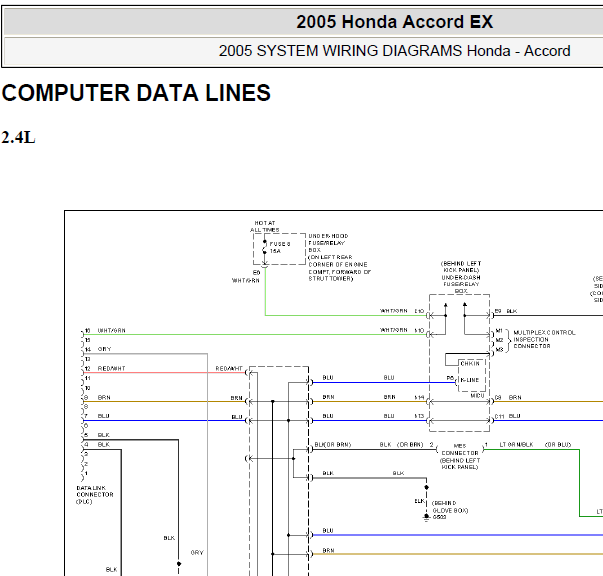Click the "DATA LINK CONNECTOR (DLC)" label
This screenshot has width=603, height=576.
coord(95,494)
